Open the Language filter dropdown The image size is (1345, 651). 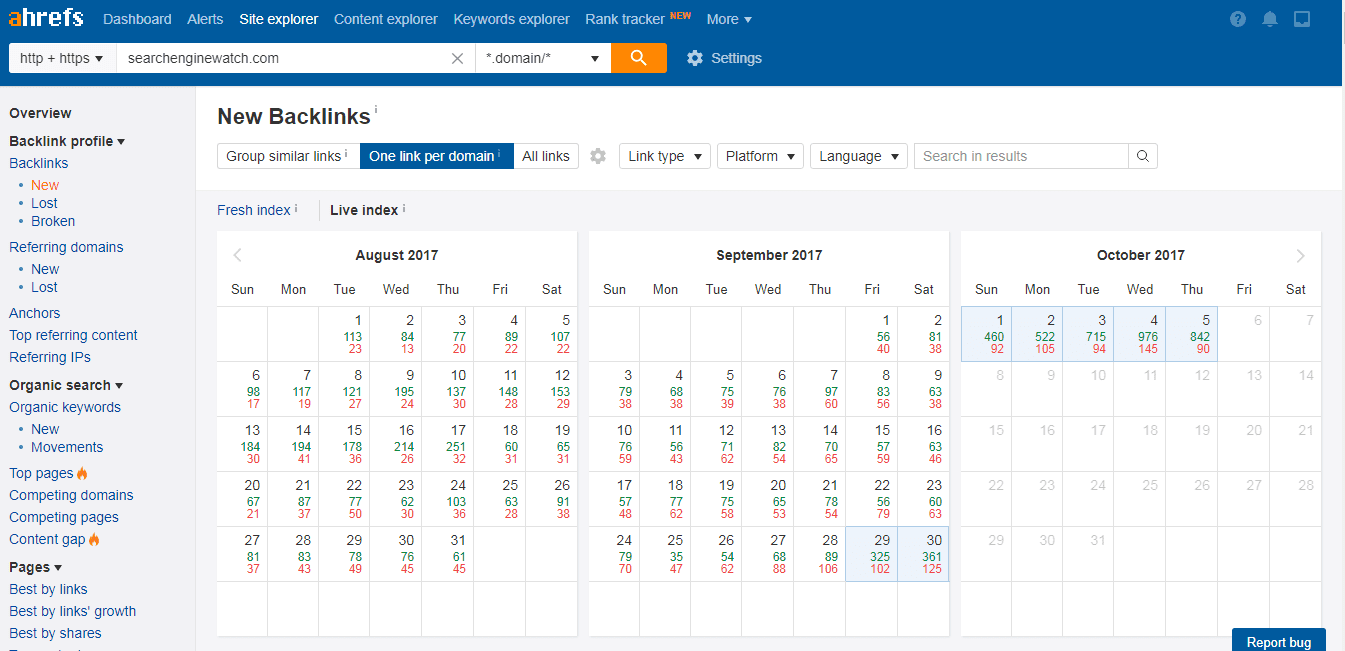[x=858, y=156]
